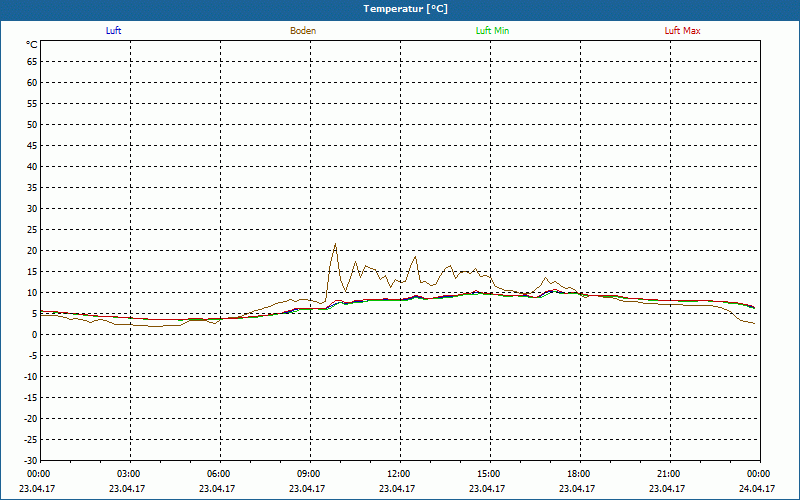Click the 09:00 time axis label

point(309,474)
